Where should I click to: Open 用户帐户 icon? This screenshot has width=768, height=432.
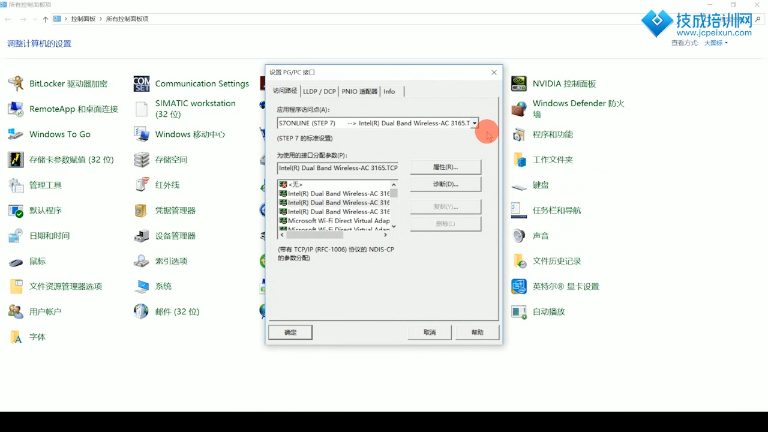16,312
